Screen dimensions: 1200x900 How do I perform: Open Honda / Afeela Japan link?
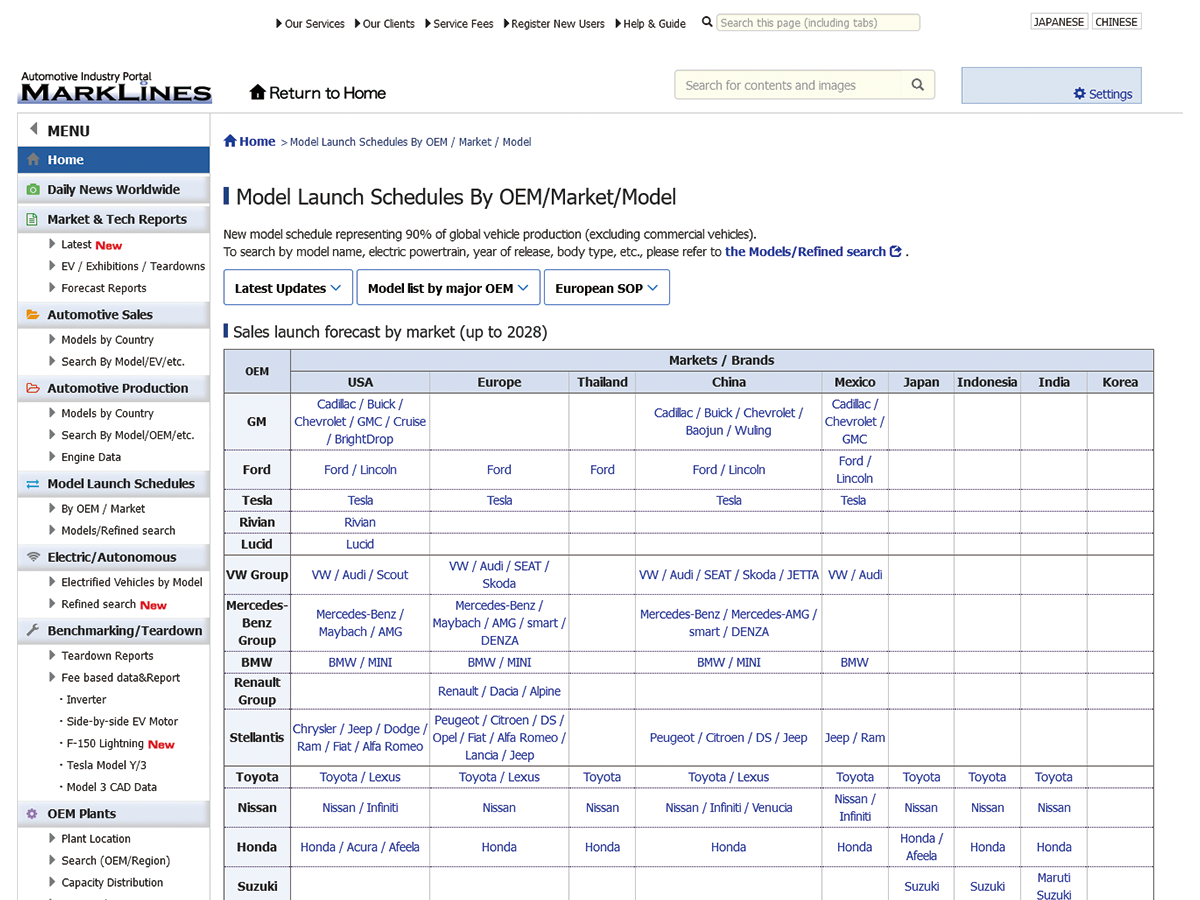[x=921, y=847]
